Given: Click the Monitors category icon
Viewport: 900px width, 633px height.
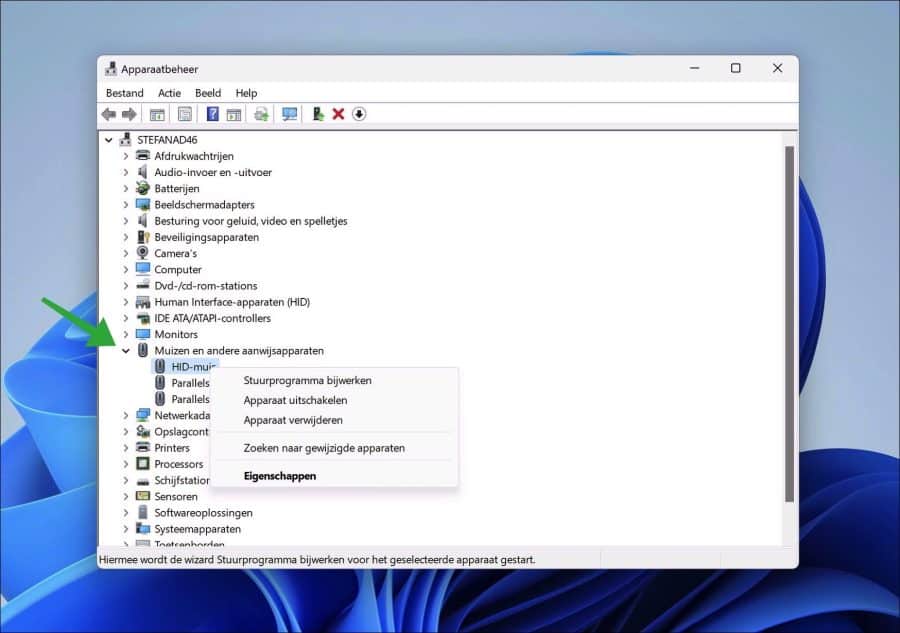Looking at the screenshot, I should tap(143, 334).
